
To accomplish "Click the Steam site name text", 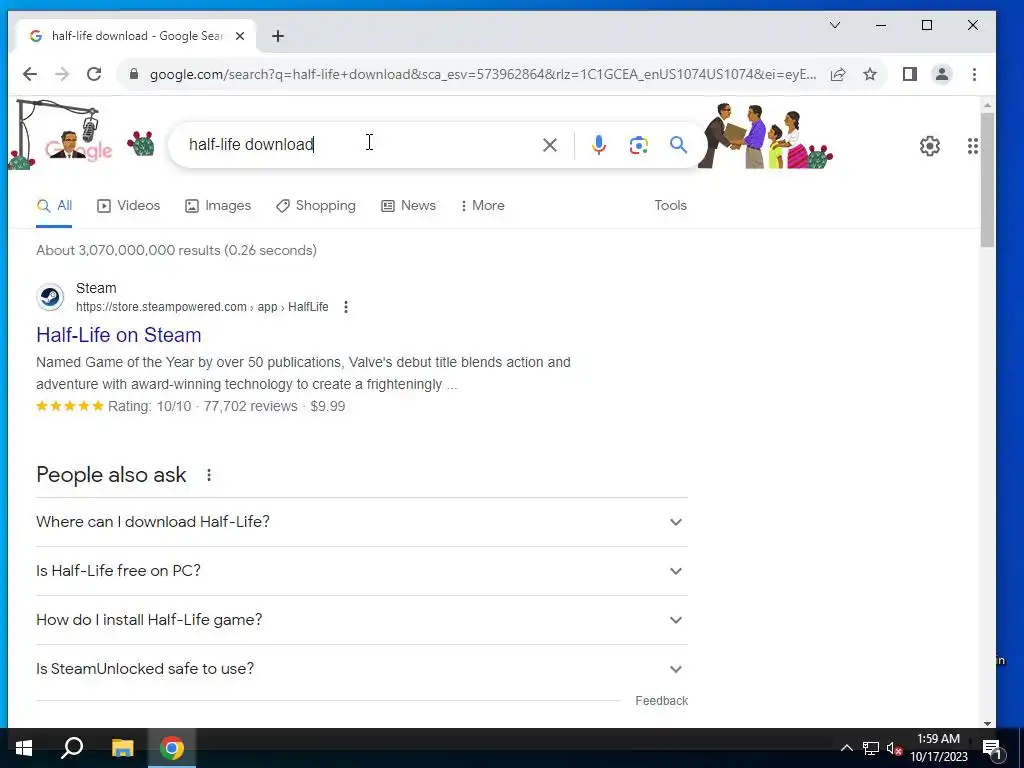I will tap(96, 288).
